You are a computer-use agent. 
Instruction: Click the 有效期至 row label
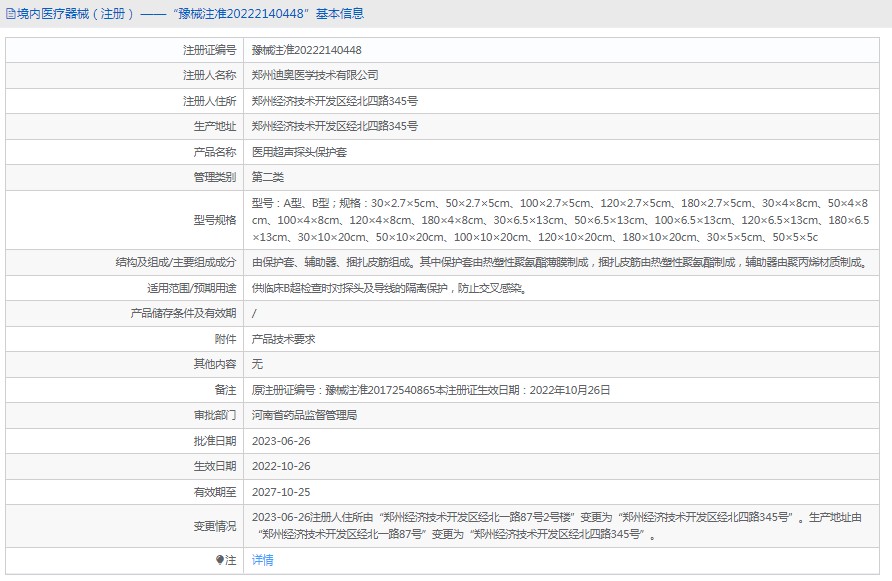pyautogui.click(x=214, y=492)
